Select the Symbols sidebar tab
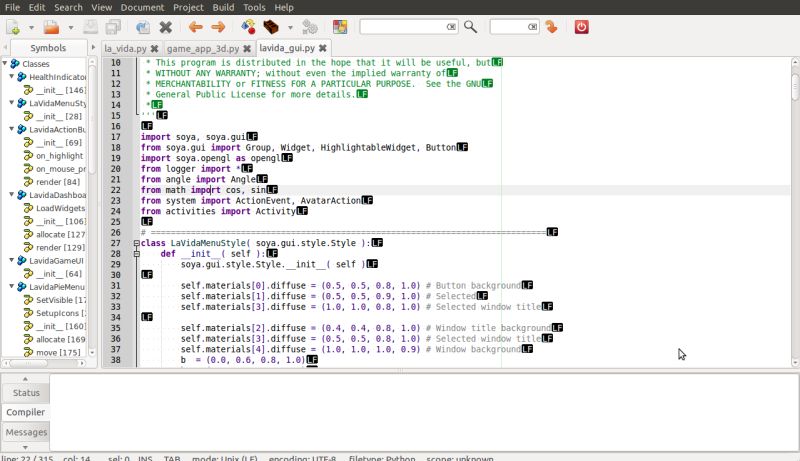The height and width of the screenshot is (461, 800). [x=48, y=48]
